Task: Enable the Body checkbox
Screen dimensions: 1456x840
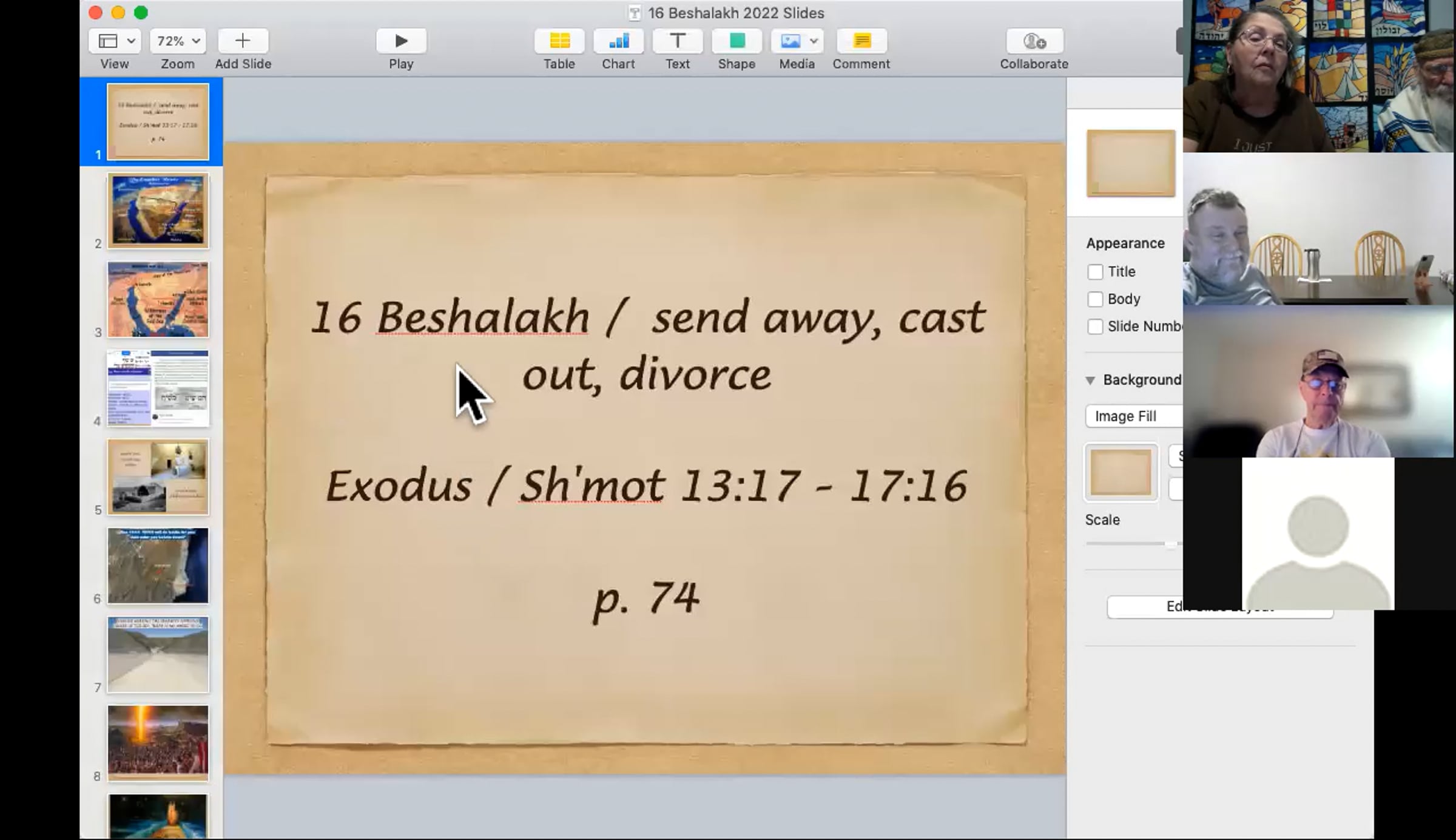Action: [1095, 299]
